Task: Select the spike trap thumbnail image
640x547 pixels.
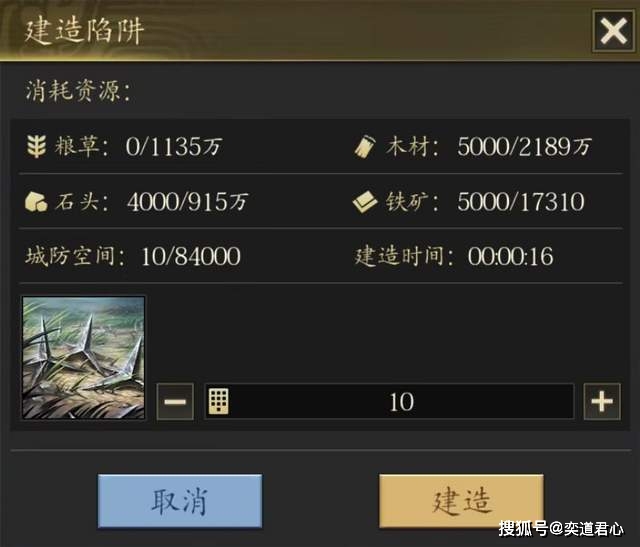Action: [84, 358]
